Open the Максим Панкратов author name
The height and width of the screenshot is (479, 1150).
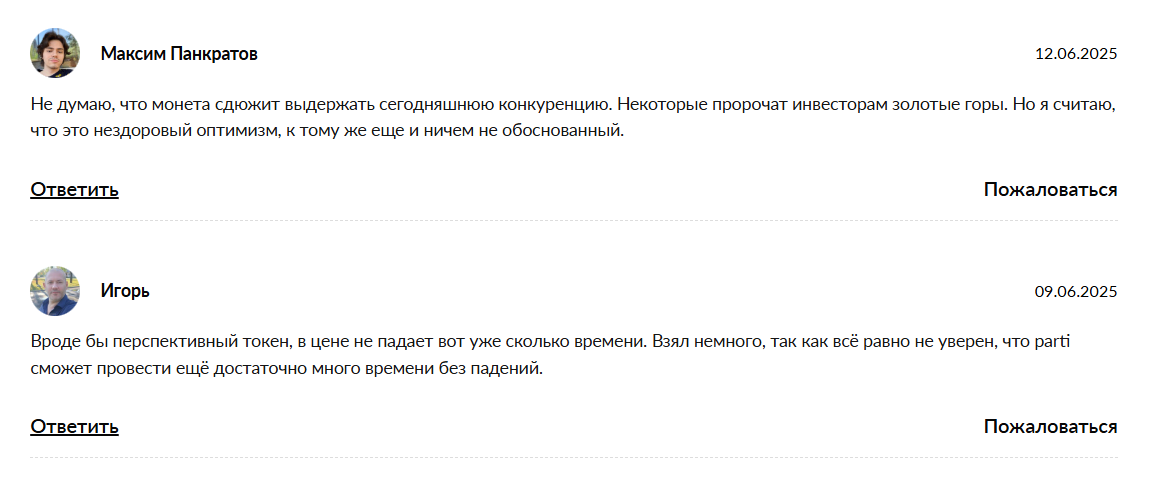[x=179, y=54]
